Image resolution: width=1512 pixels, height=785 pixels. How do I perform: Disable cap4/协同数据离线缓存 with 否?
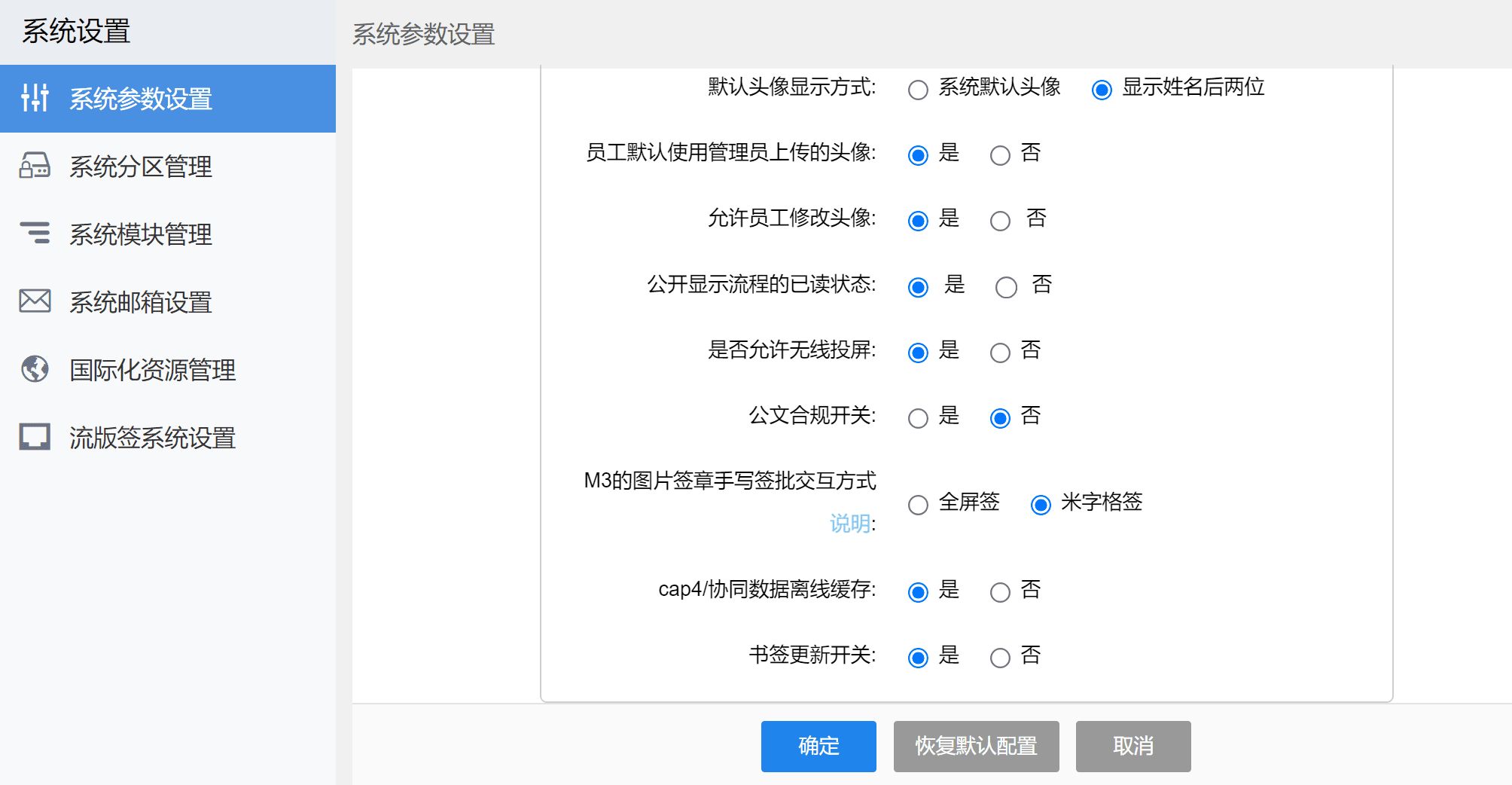click(x=1000, y=592)
